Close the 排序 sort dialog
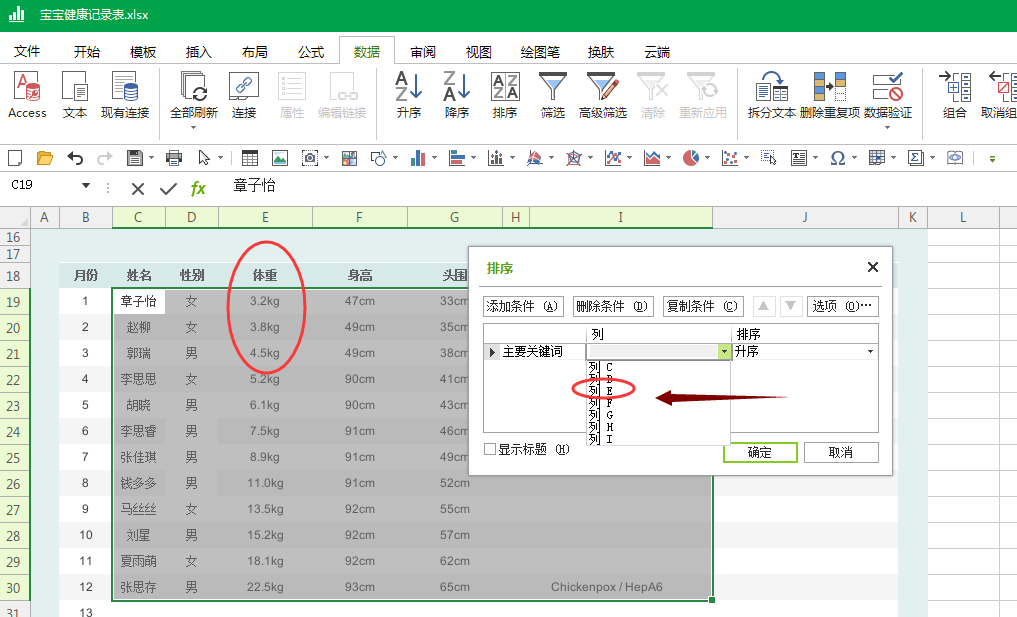 [x=873, y=267]
